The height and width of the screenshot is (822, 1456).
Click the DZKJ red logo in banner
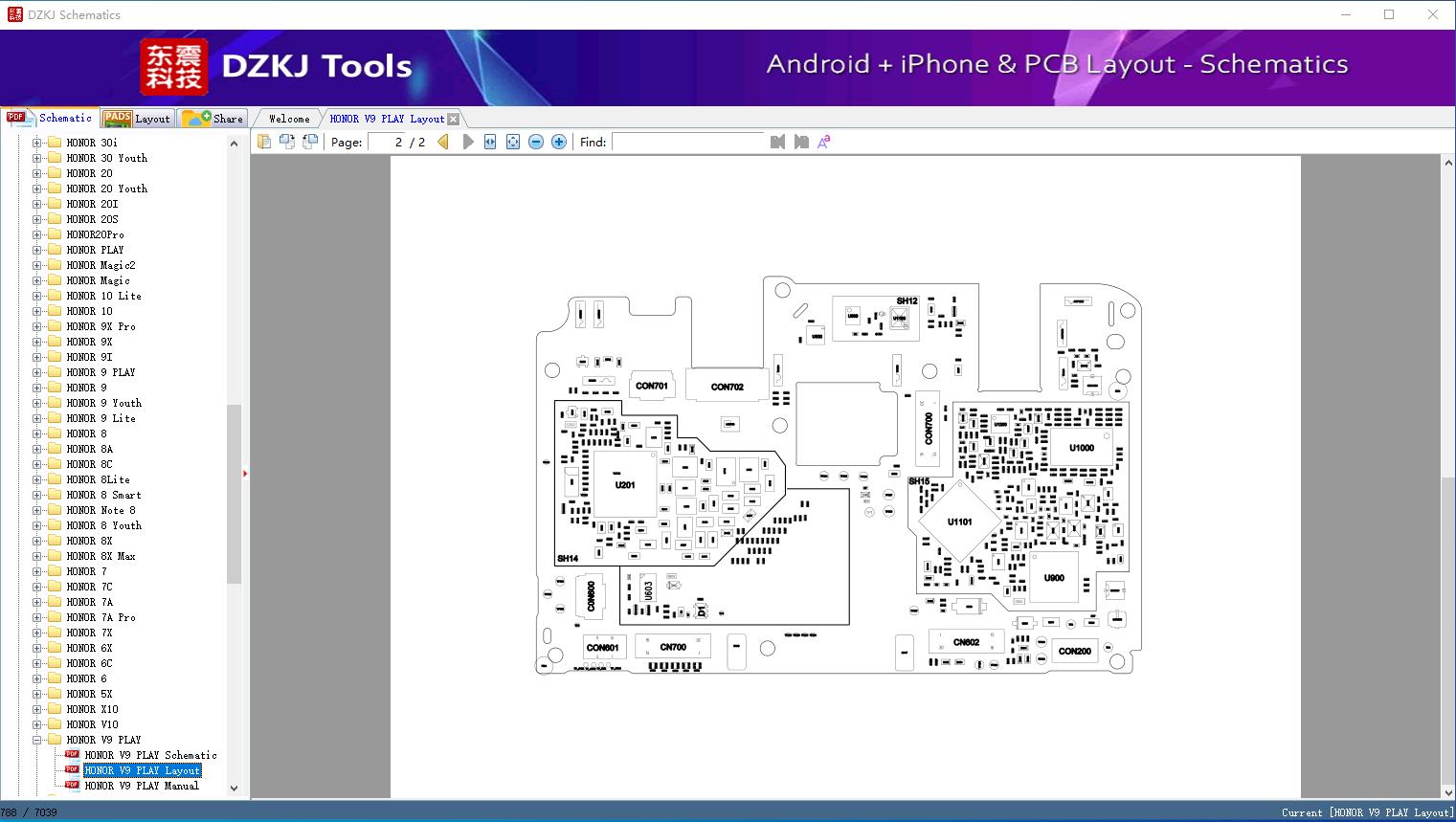click(x=173, y=66)
